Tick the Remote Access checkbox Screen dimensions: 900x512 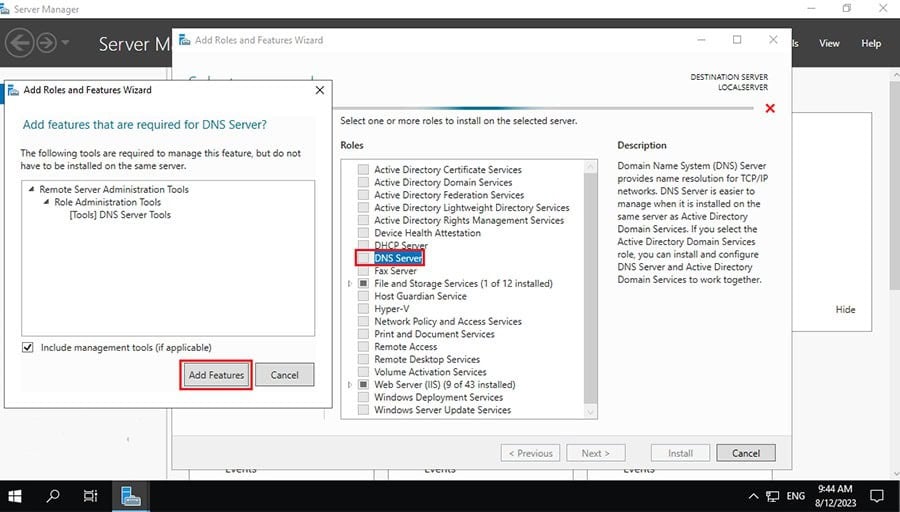click(x=363, y=346)
